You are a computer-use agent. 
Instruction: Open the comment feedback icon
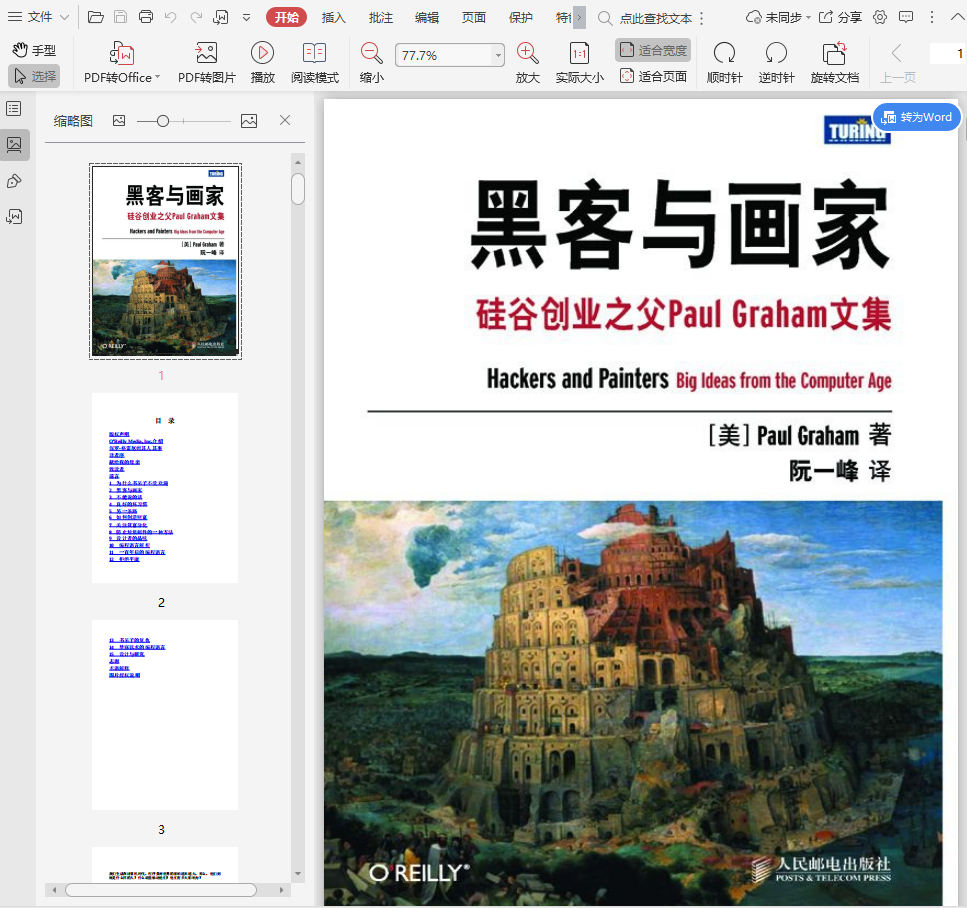[906, 17]
